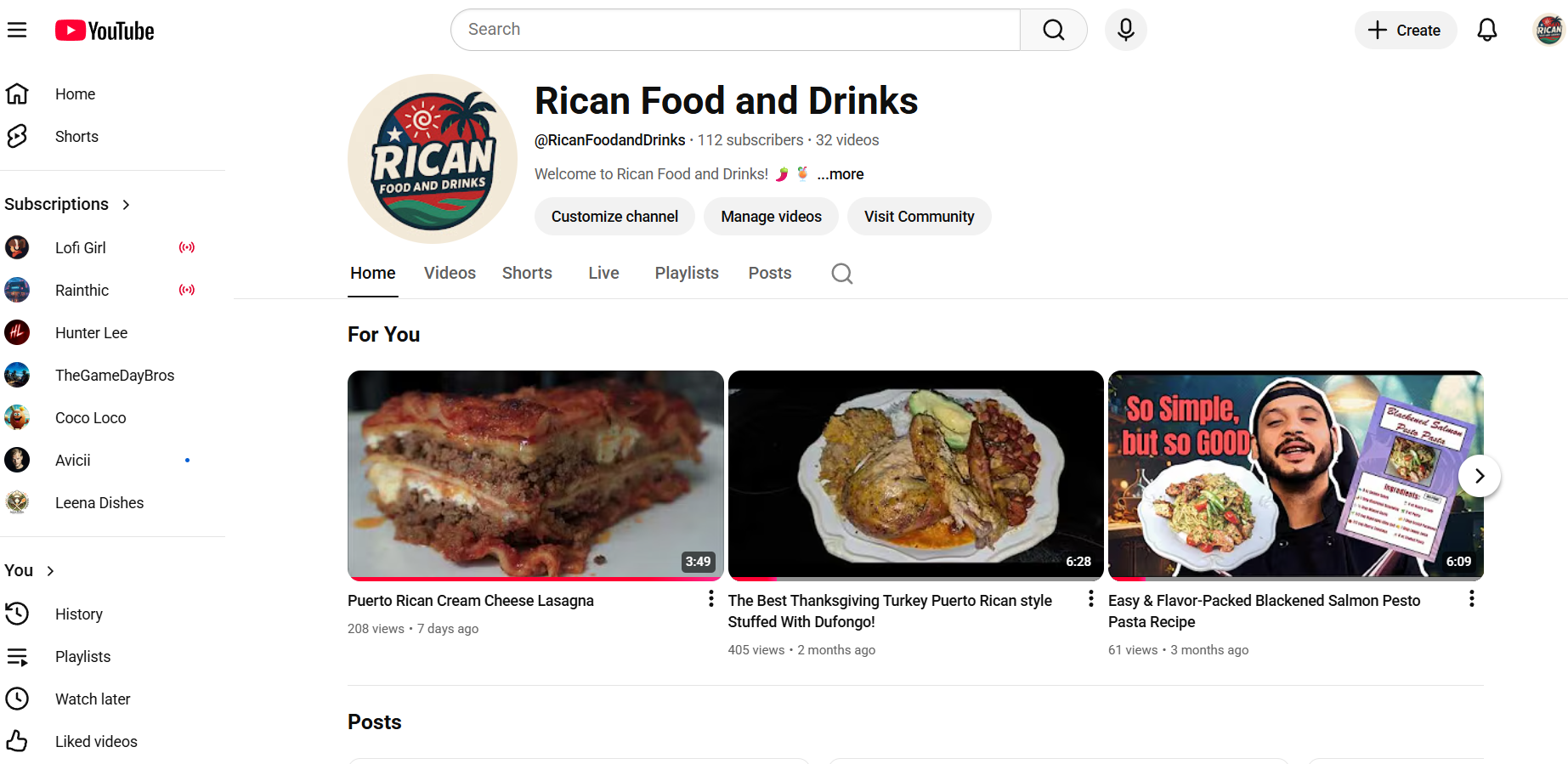The image size is (1568, 764).
Task: Open Best Thanksgiving Turkey video title
Action: coord(890,611)
